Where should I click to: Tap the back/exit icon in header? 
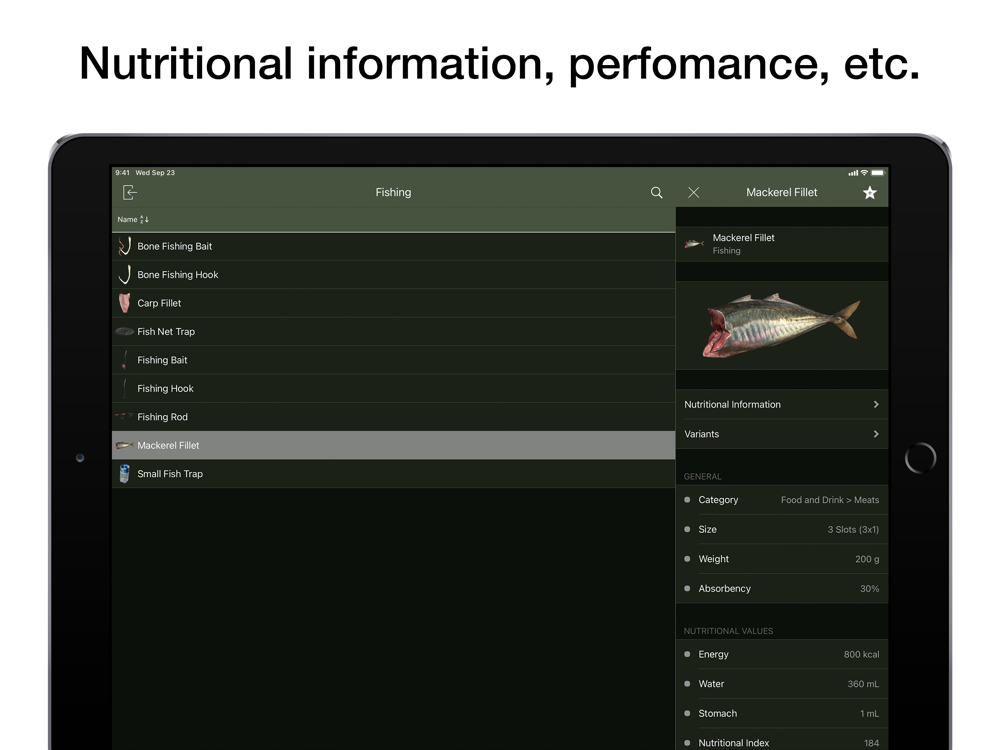coord(129,193)
